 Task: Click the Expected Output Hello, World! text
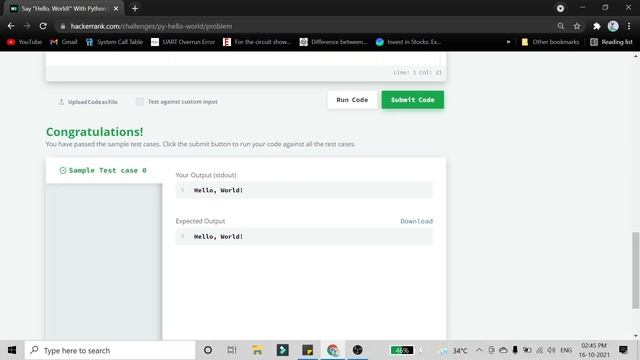tap(218, 237)
